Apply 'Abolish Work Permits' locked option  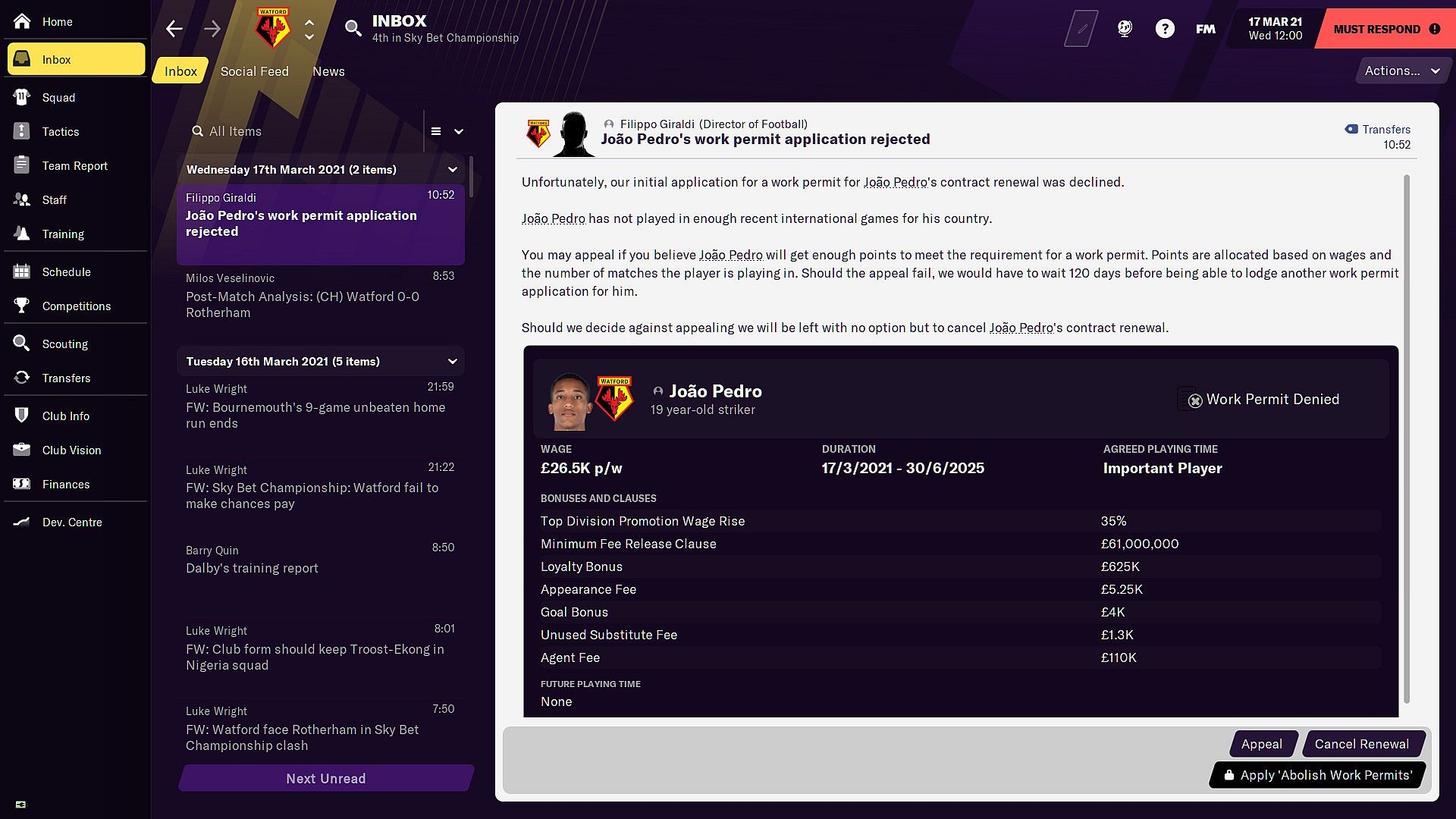tap(1317, 775)
